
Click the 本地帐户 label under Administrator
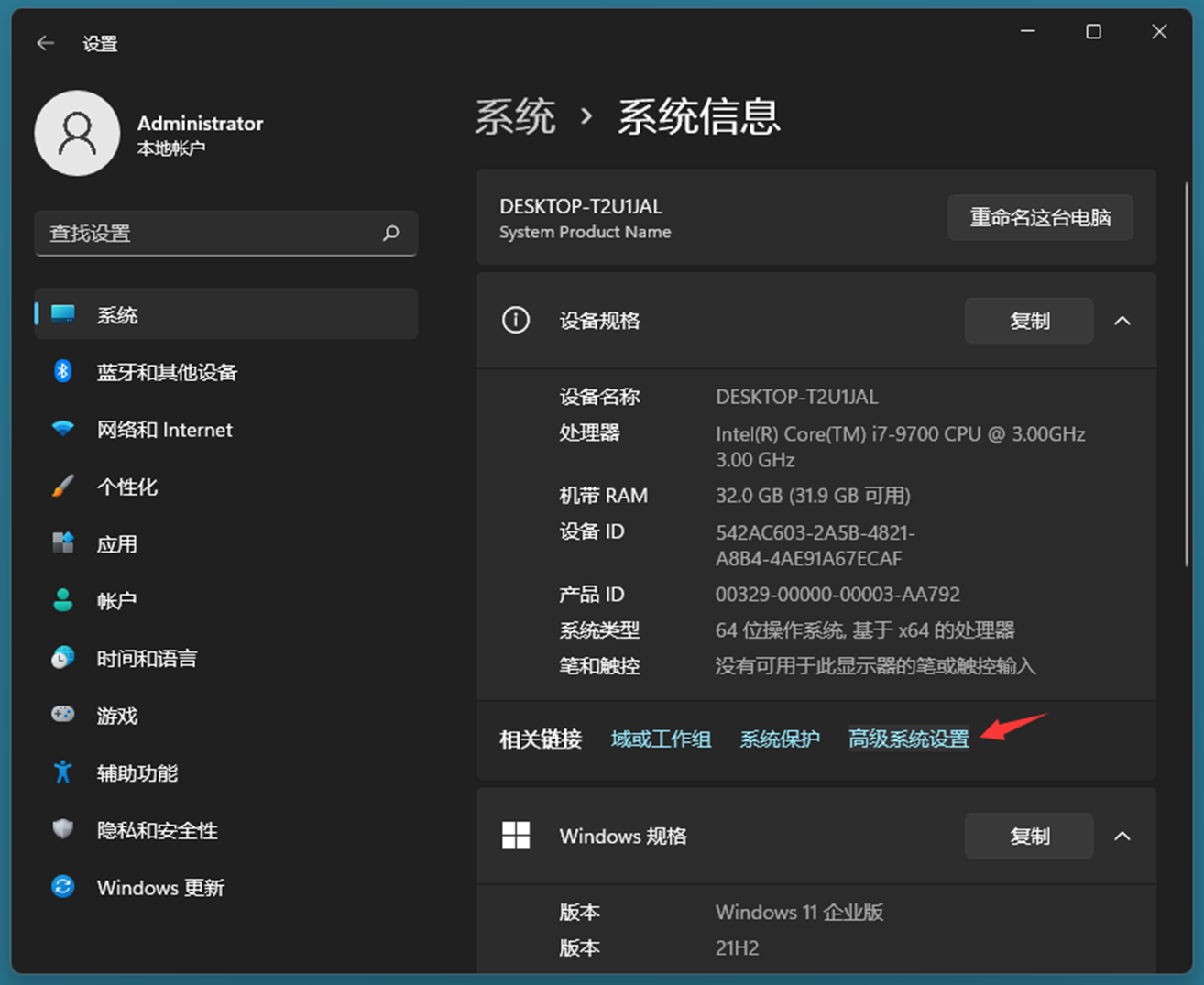tap(170, 148)
